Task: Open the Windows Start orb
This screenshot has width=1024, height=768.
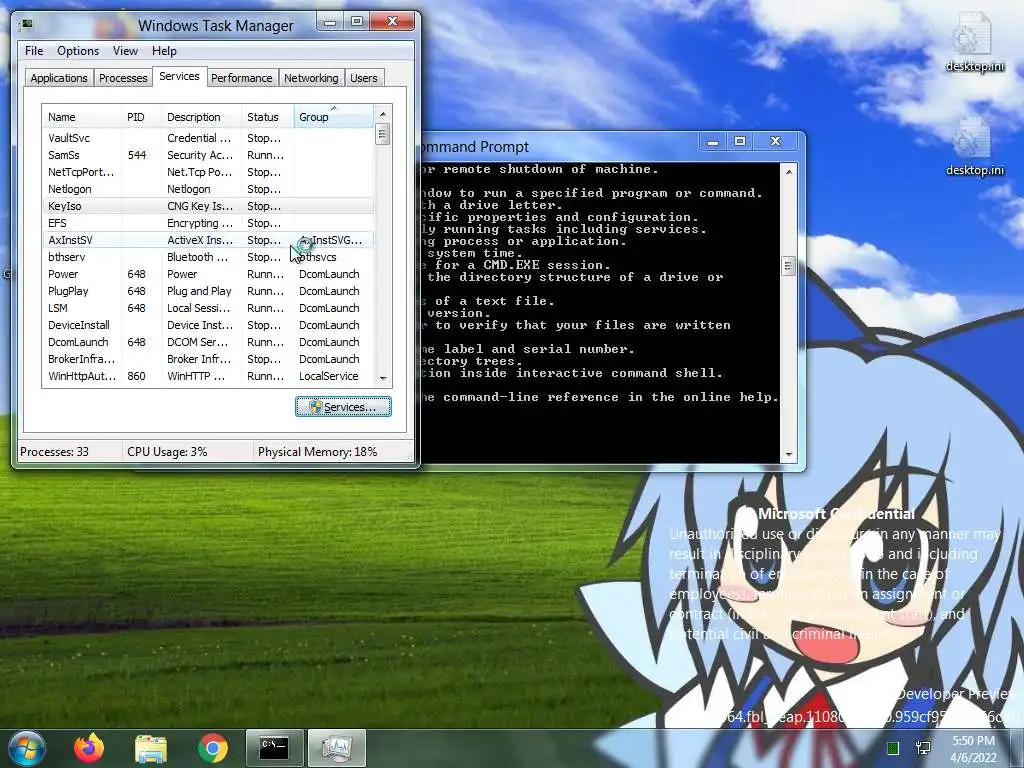Action: pos(26,748)
